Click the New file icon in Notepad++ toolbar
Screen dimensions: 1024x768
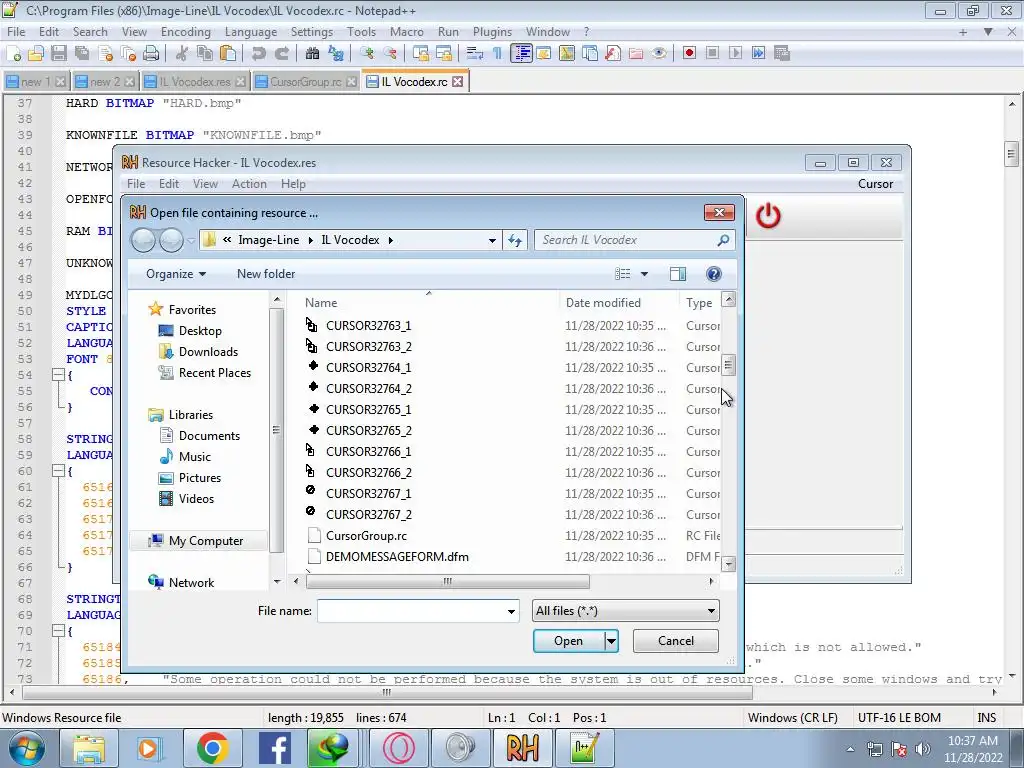pyautogui.click(x=14, y=54)
